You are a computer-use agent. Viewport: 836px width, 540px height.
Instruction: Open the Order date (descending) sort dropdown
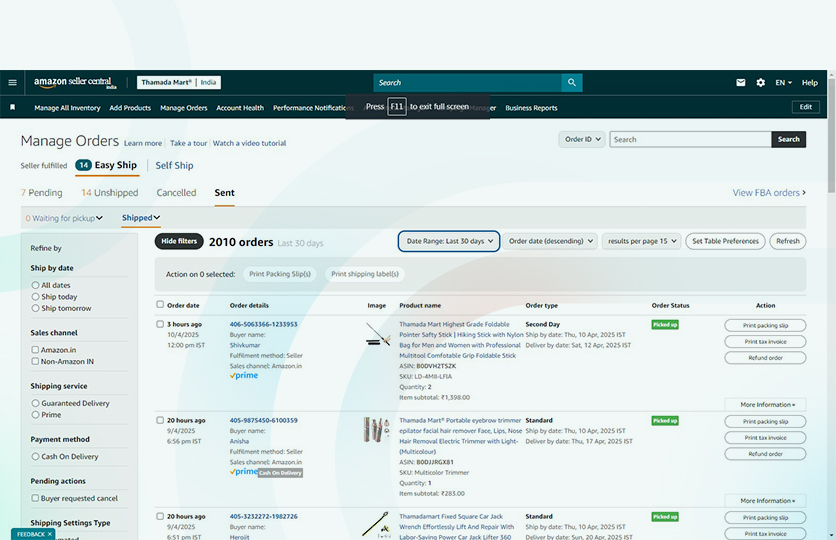coord(551,241)
